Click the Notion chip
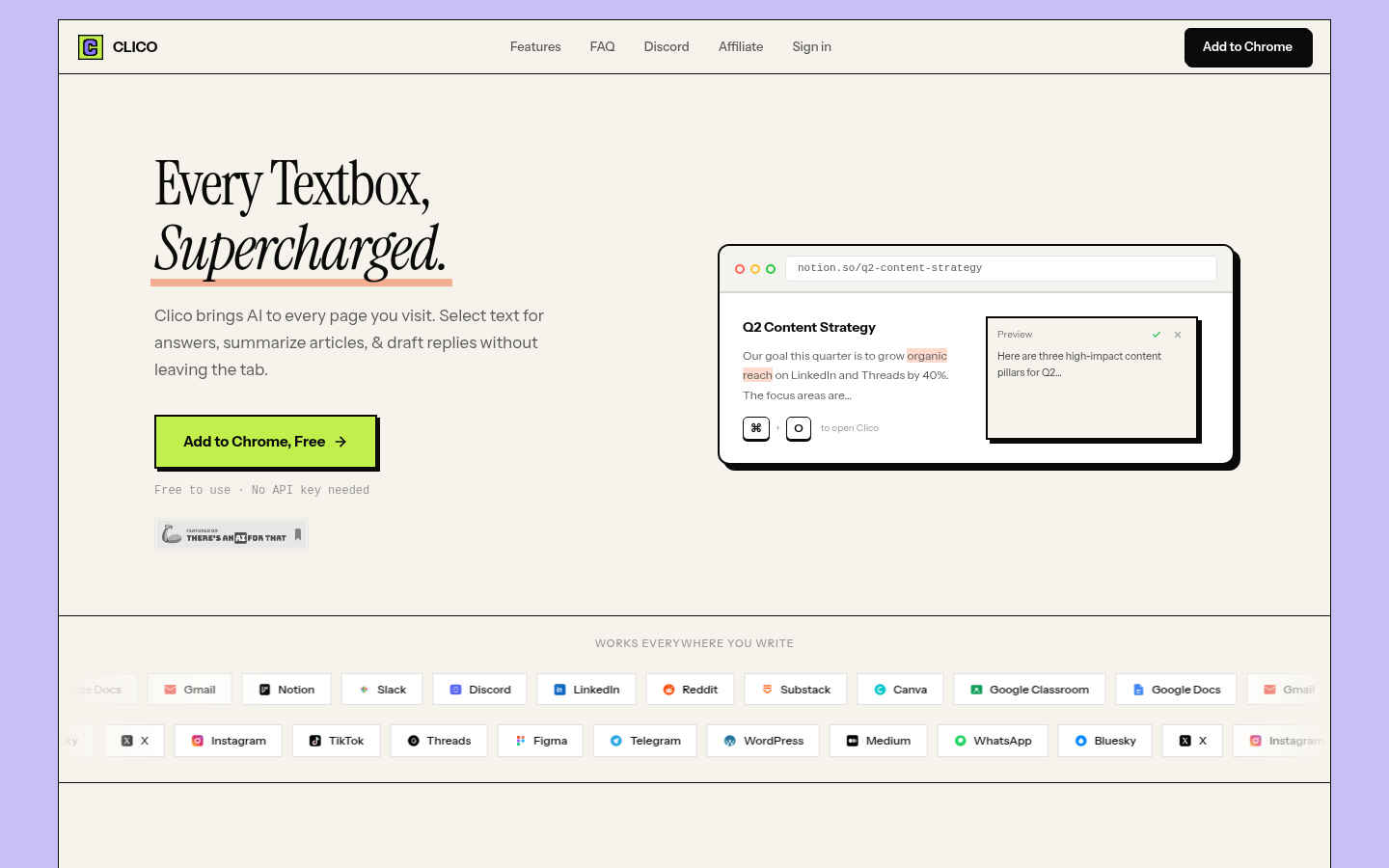This screenshot has height=868, width=1389. click(x=286, y=690)
